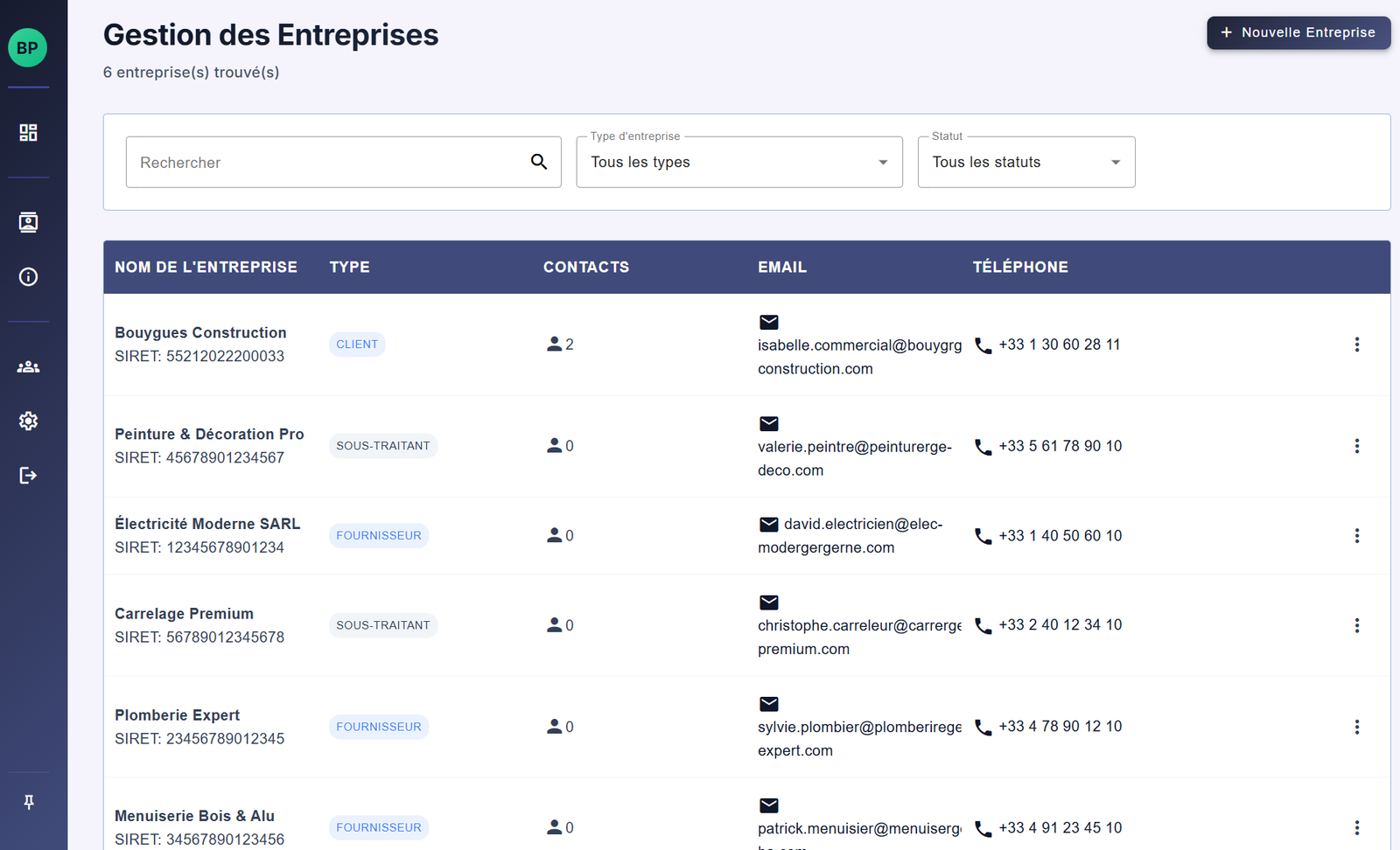This screenshot has width=1400, height=850.
Task: Pin the navigation sidebar open
Action: (28, 801)
